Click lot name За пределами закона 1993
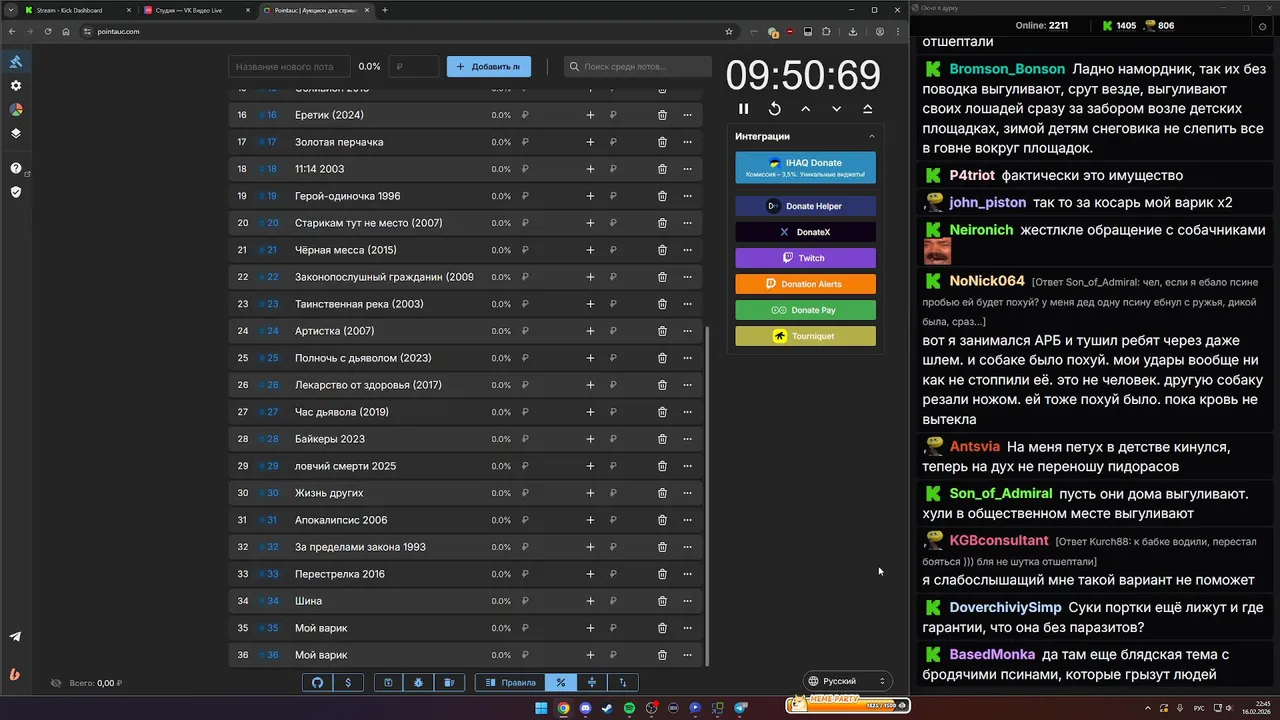This screenshot has width=1280, height=720. (360, 547)
